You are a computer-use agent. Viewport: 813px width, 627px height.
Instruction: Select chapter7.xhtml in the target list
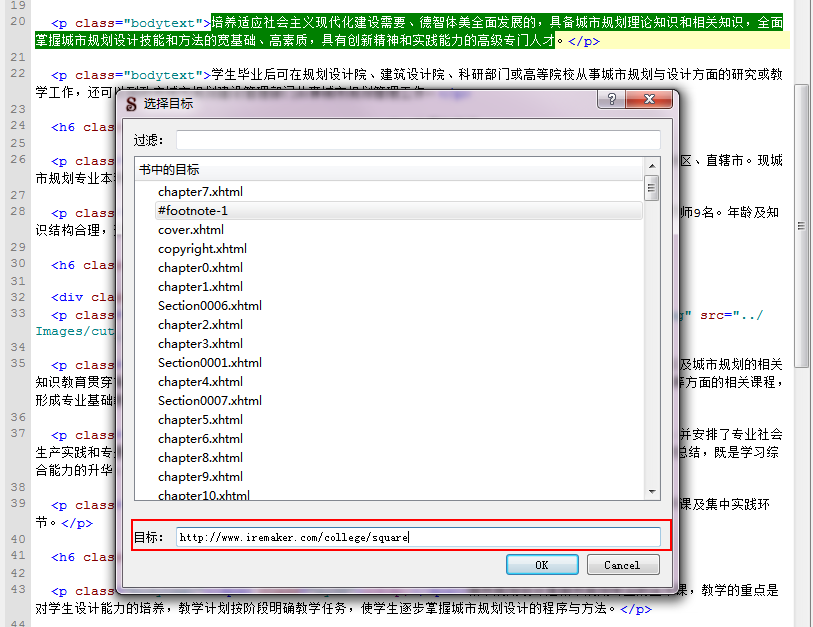coord(200,191)
